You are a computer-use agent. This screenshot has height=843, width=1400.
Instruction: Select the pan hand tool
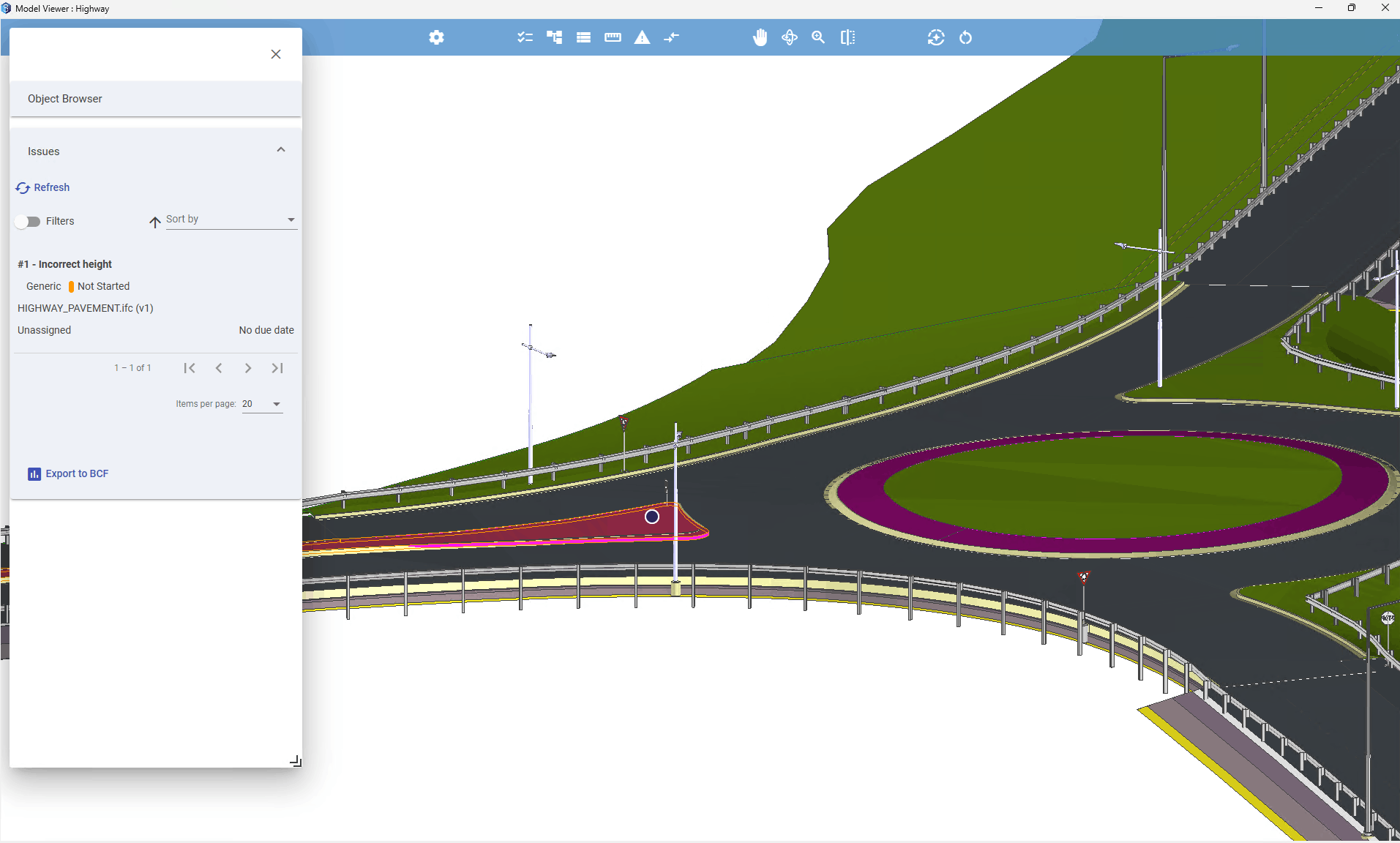click(760, 37)
